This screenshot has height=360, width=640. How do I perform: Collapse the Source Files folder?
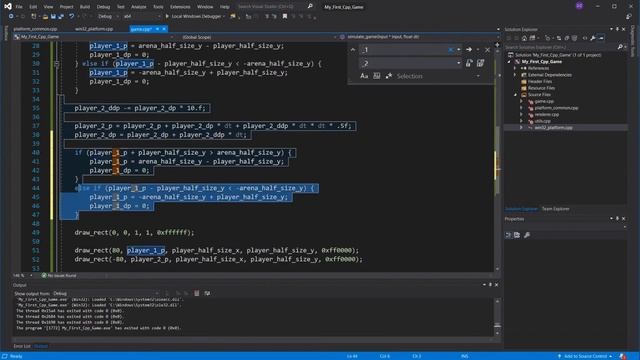[x=515, y=95]
